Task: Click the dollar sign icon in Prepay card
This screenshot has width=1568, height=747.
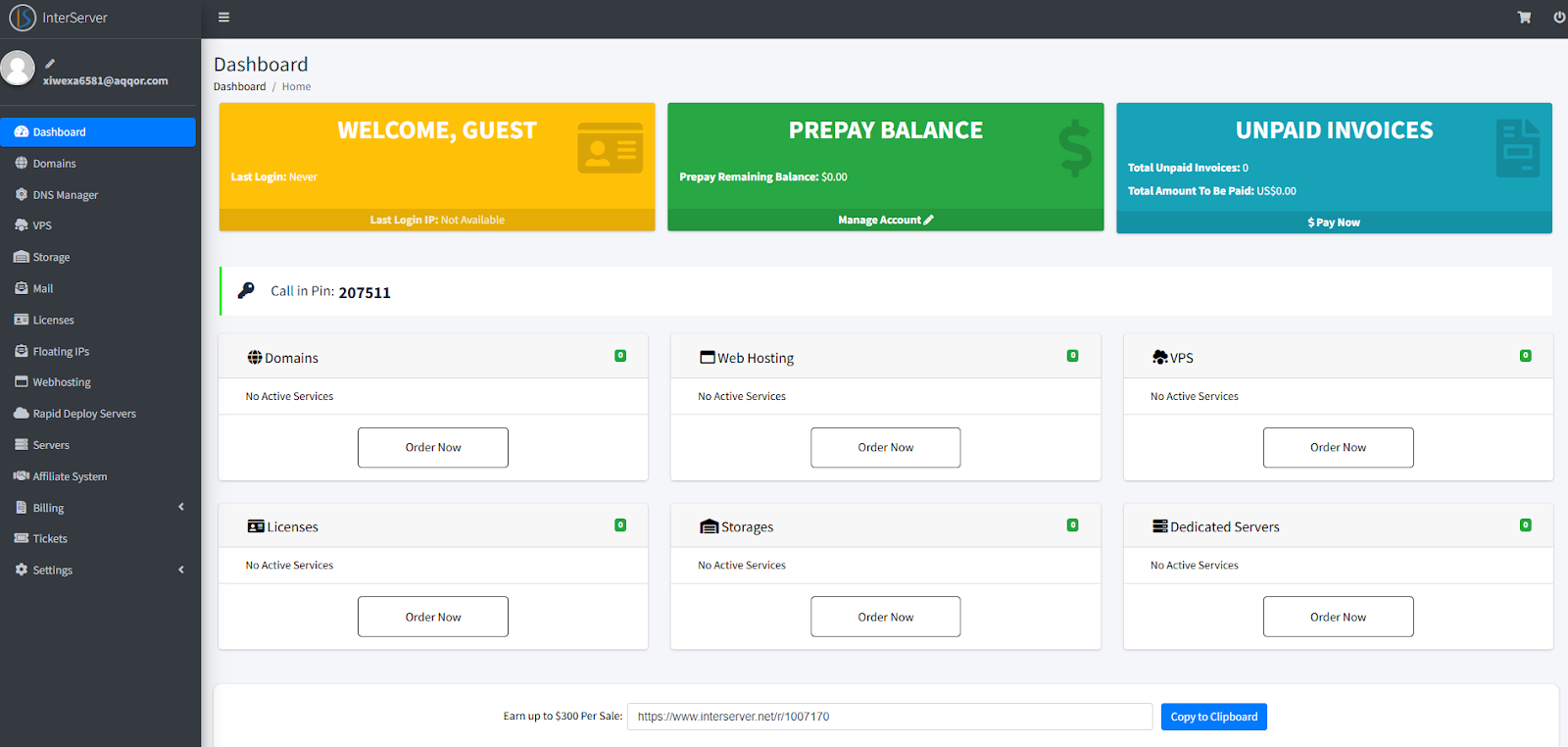Action: point(1075,148)
